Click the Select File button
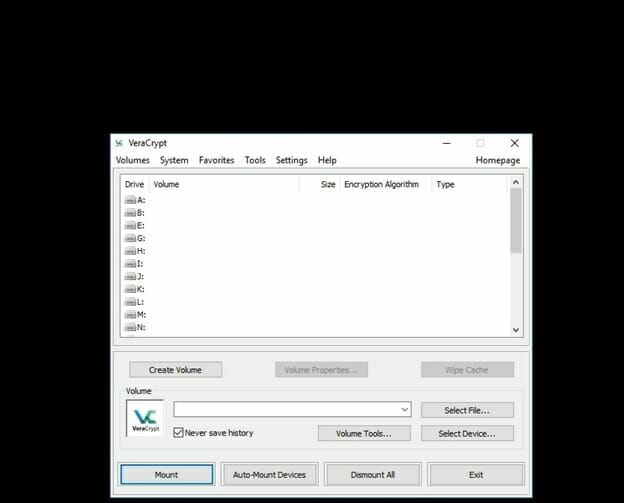The image size is (624, 503). pyautogui.click(x=467, y=410)
